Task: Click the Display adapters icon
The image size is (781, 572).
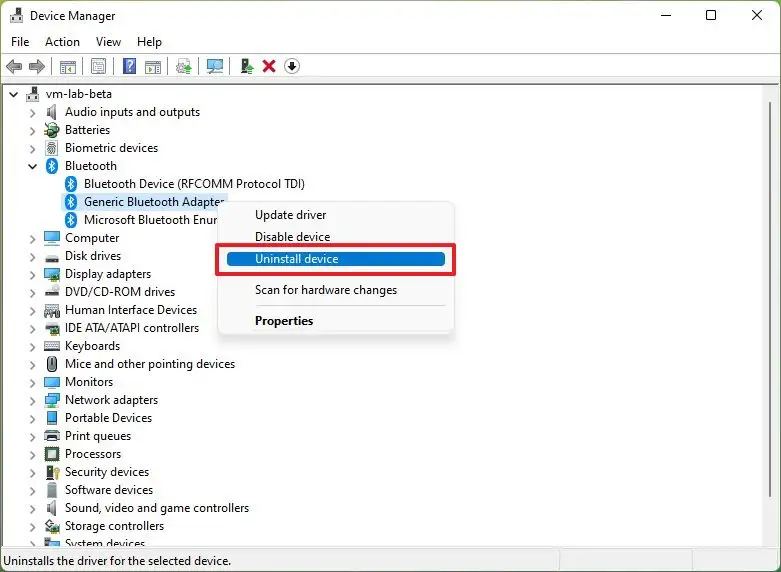Action: coord(52,274)
